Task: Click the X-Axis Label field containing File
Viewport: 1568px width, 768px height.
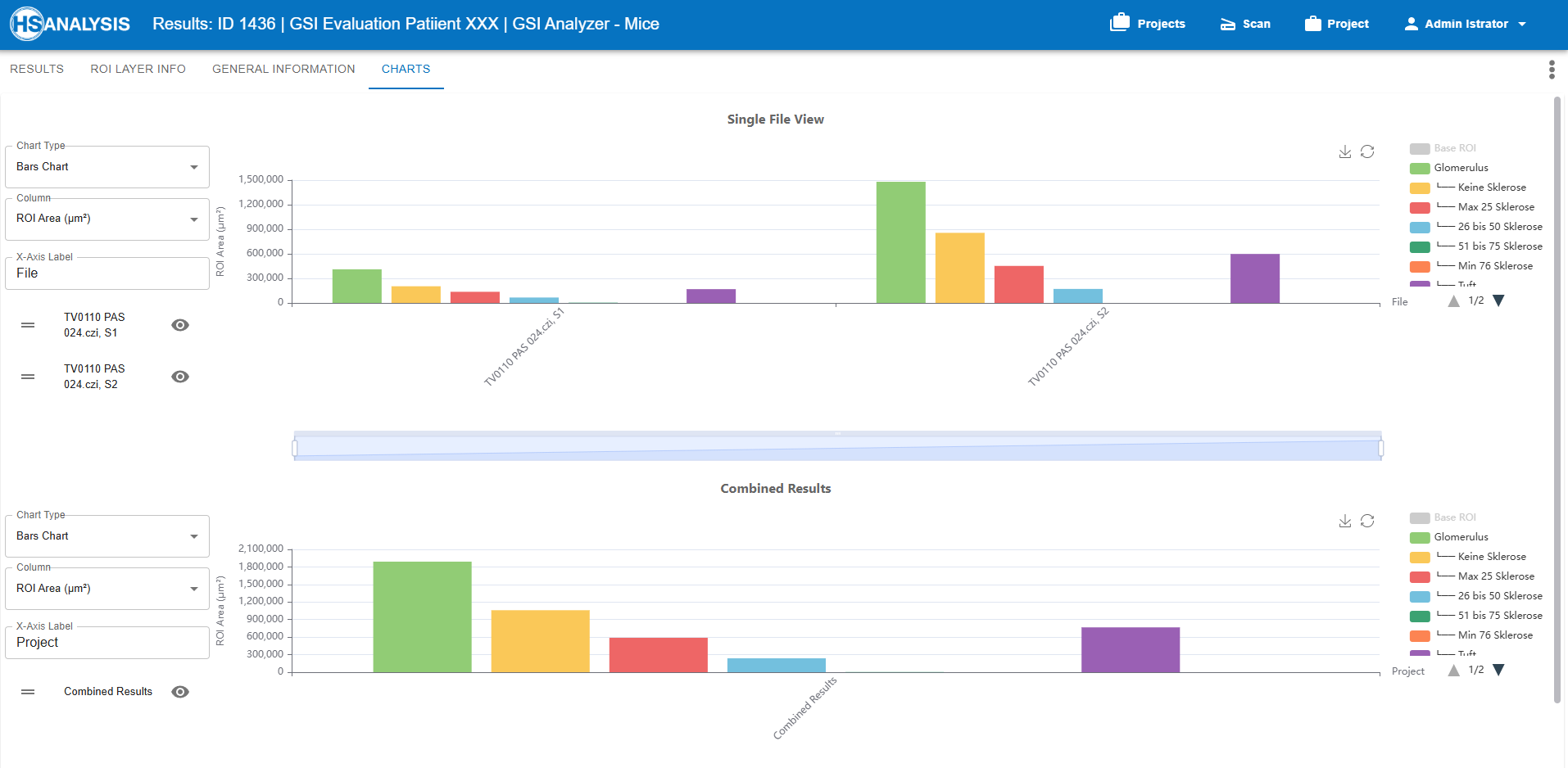Action: (106, 273)
